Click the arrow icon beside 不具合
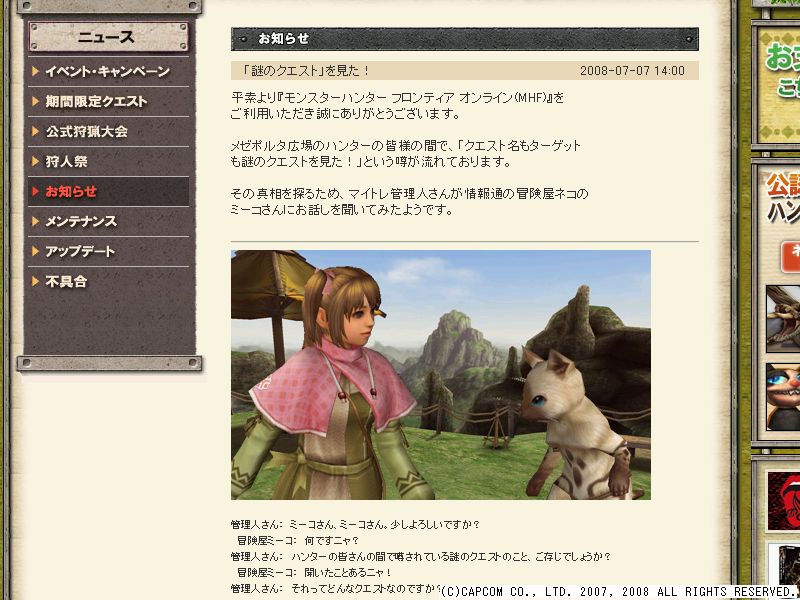This screenshot has height=600, width=800. pos(36,282)
